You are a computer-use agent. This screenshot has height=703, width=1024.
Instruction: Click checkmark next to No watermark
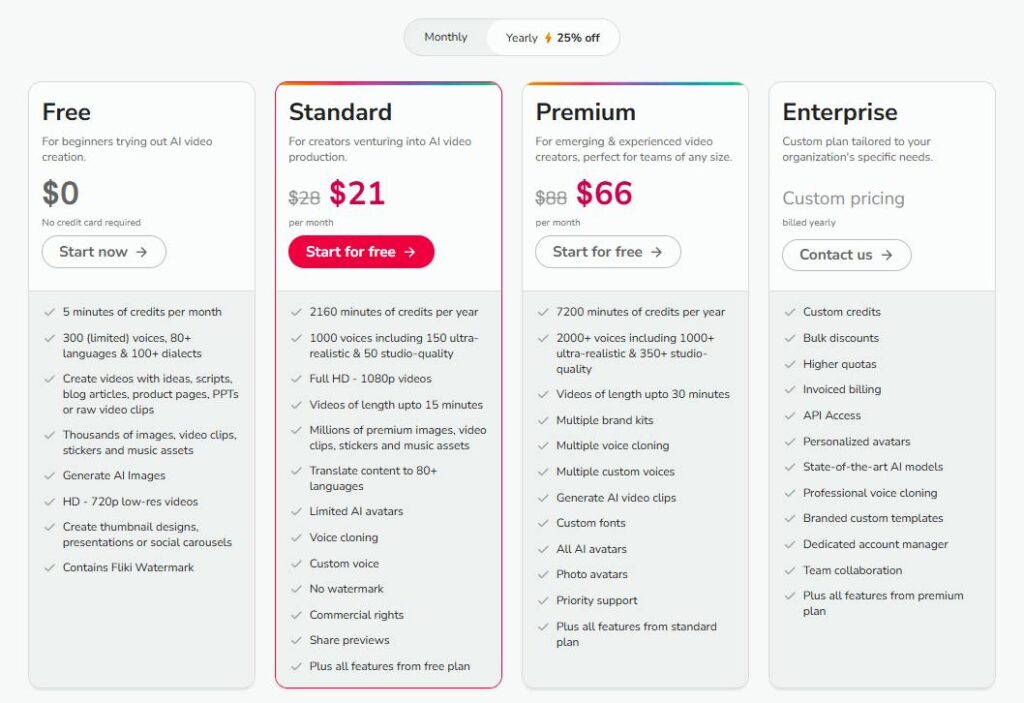point(296,589)
